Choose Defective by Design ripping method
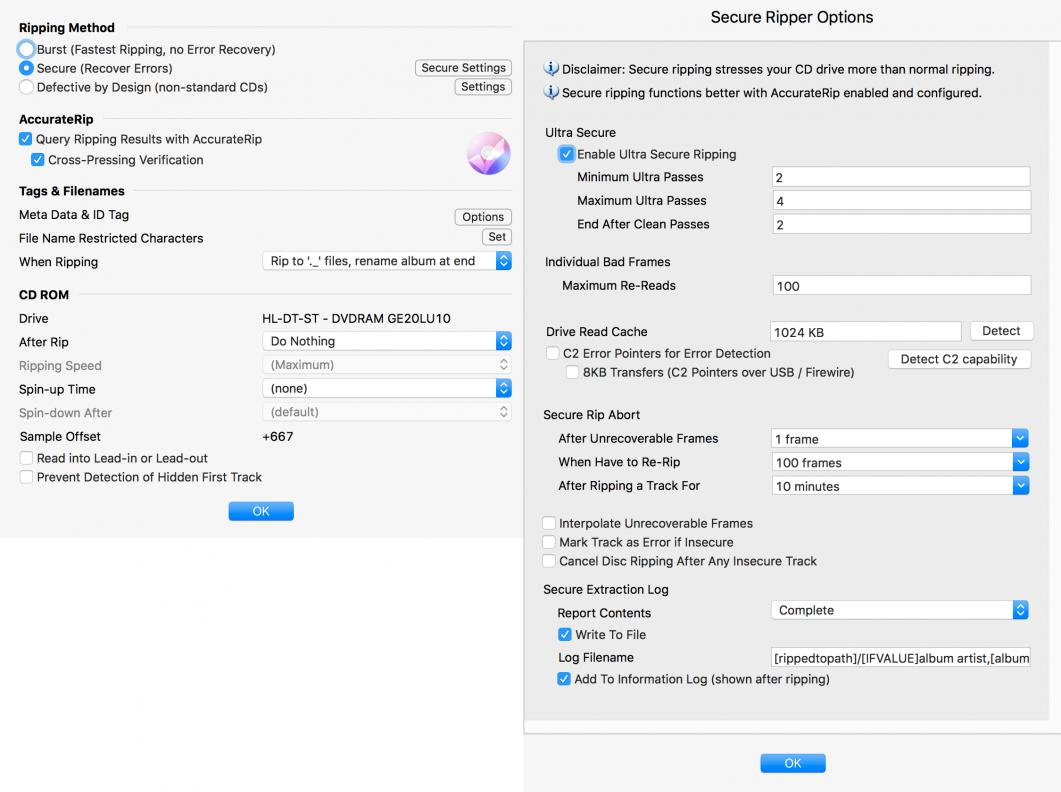 click(27, 87)
